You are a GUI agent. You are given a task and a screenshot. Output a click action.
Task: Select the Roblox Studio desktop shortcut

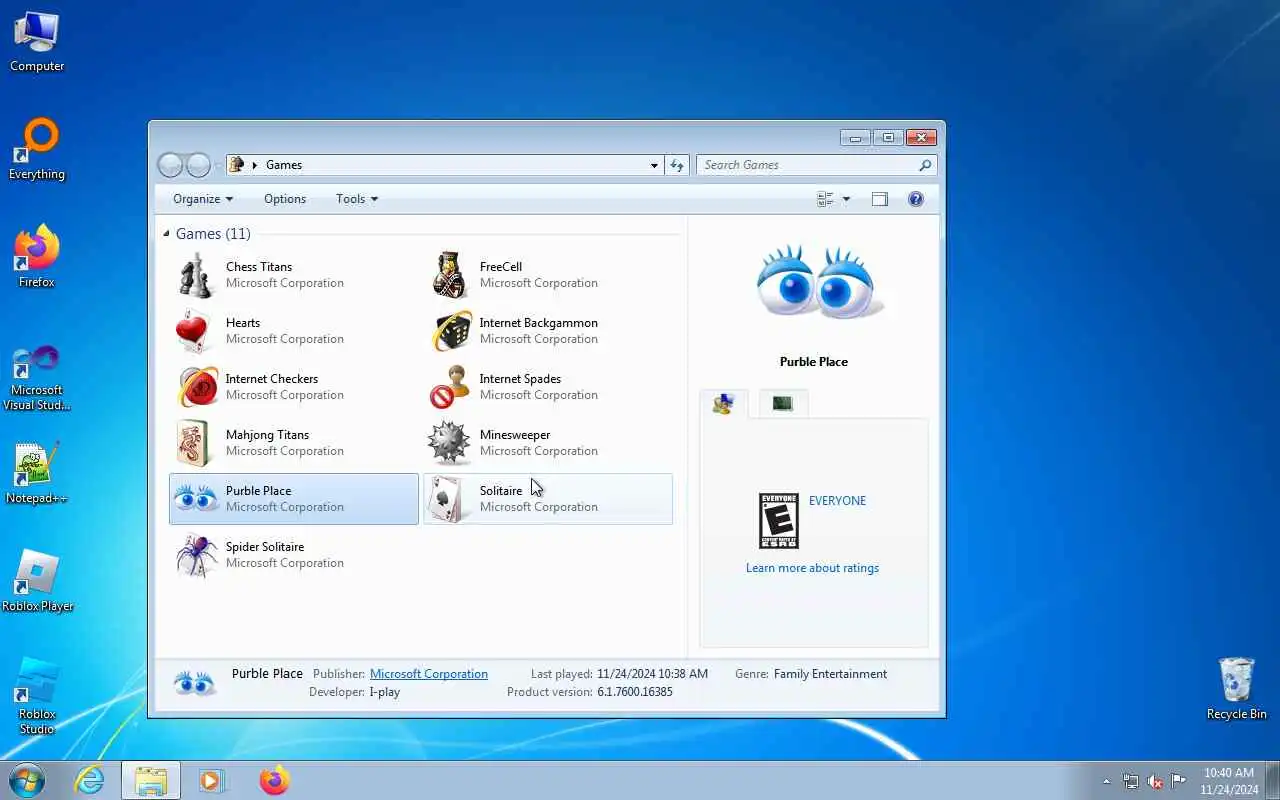(37, 697)
